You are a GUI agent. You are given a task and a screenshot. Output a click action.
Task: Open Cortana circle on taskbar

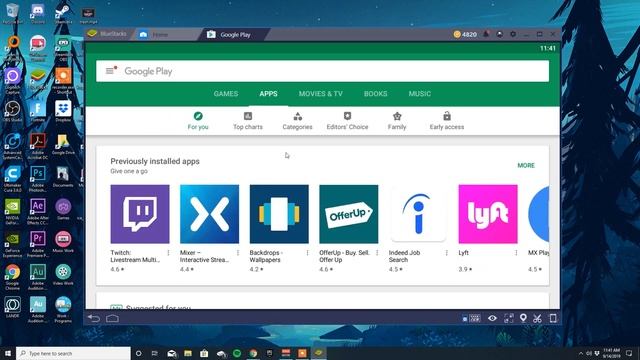(138, 353)
